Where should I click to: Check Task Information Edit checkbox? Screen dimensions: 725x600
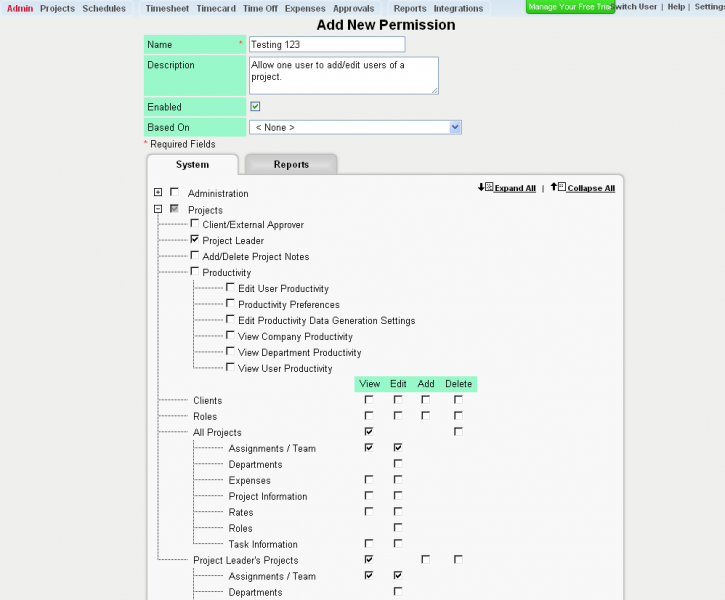(x=398, y=543)
